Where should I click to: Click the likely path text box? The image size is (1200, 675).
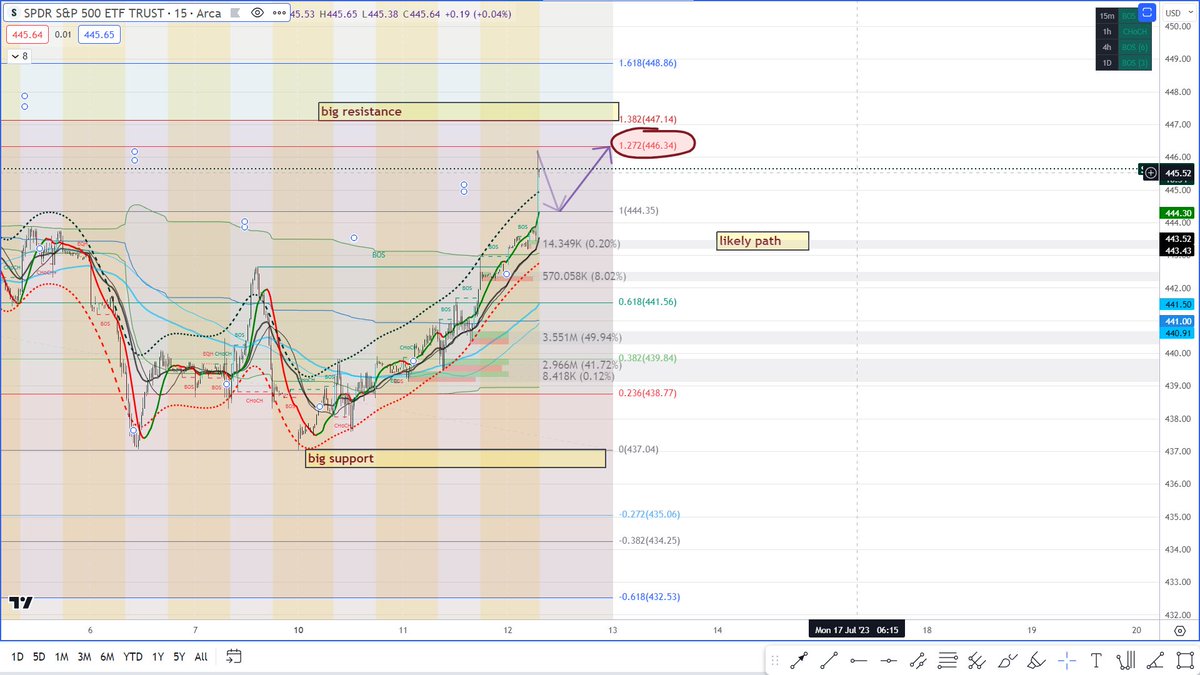click(x=763, y=241)
